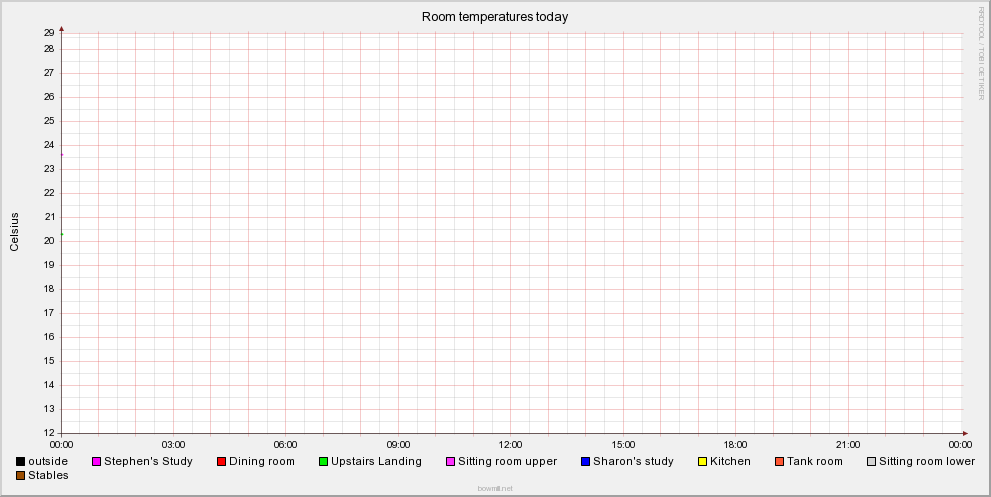Click the 18:00 time axis label
This screenshot has height=497, width=991.
[736, 444]
